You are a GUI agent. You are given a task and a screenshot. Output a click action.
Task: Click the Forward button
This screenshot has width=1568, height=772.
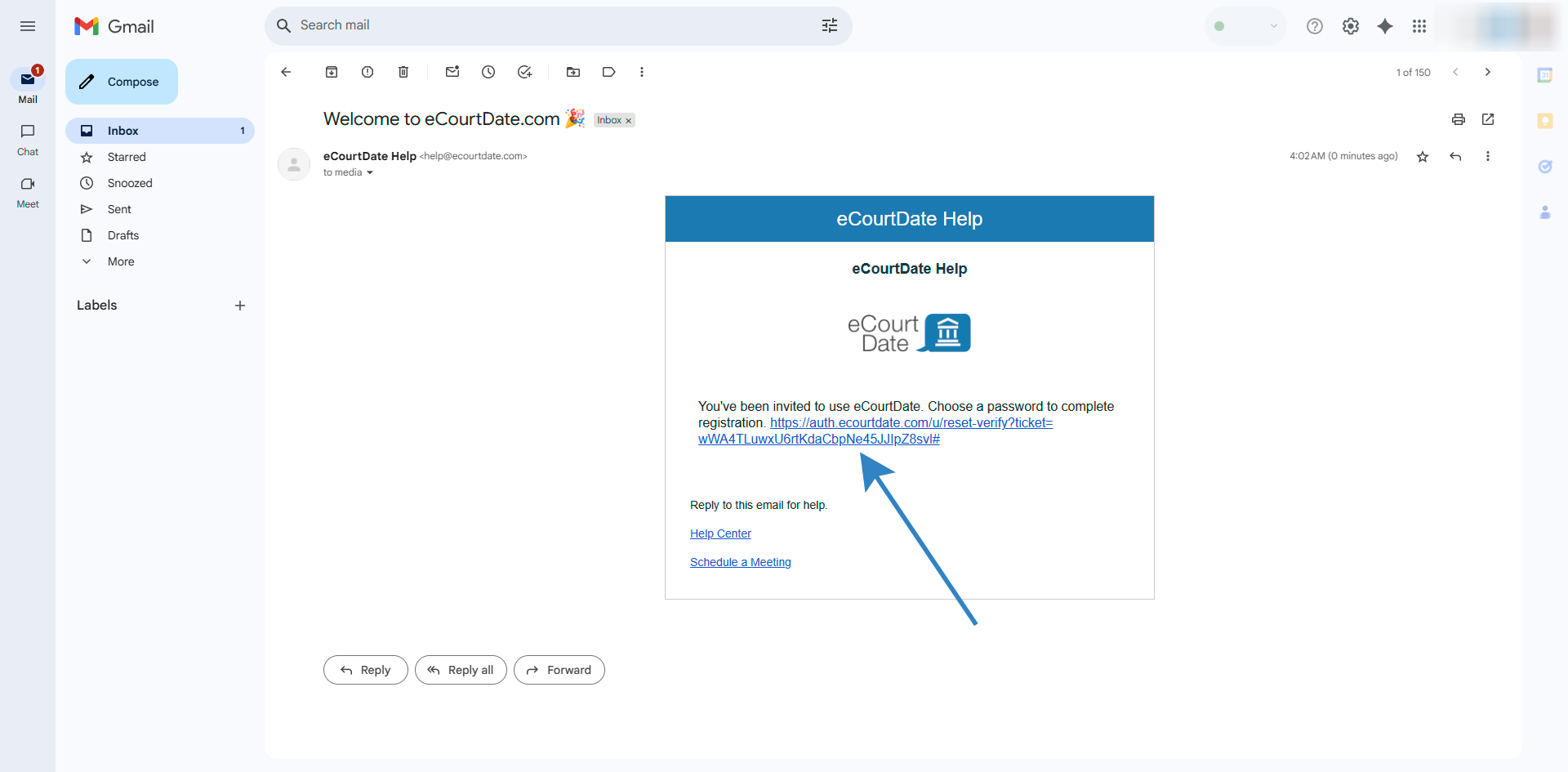[x=559, y=670]
